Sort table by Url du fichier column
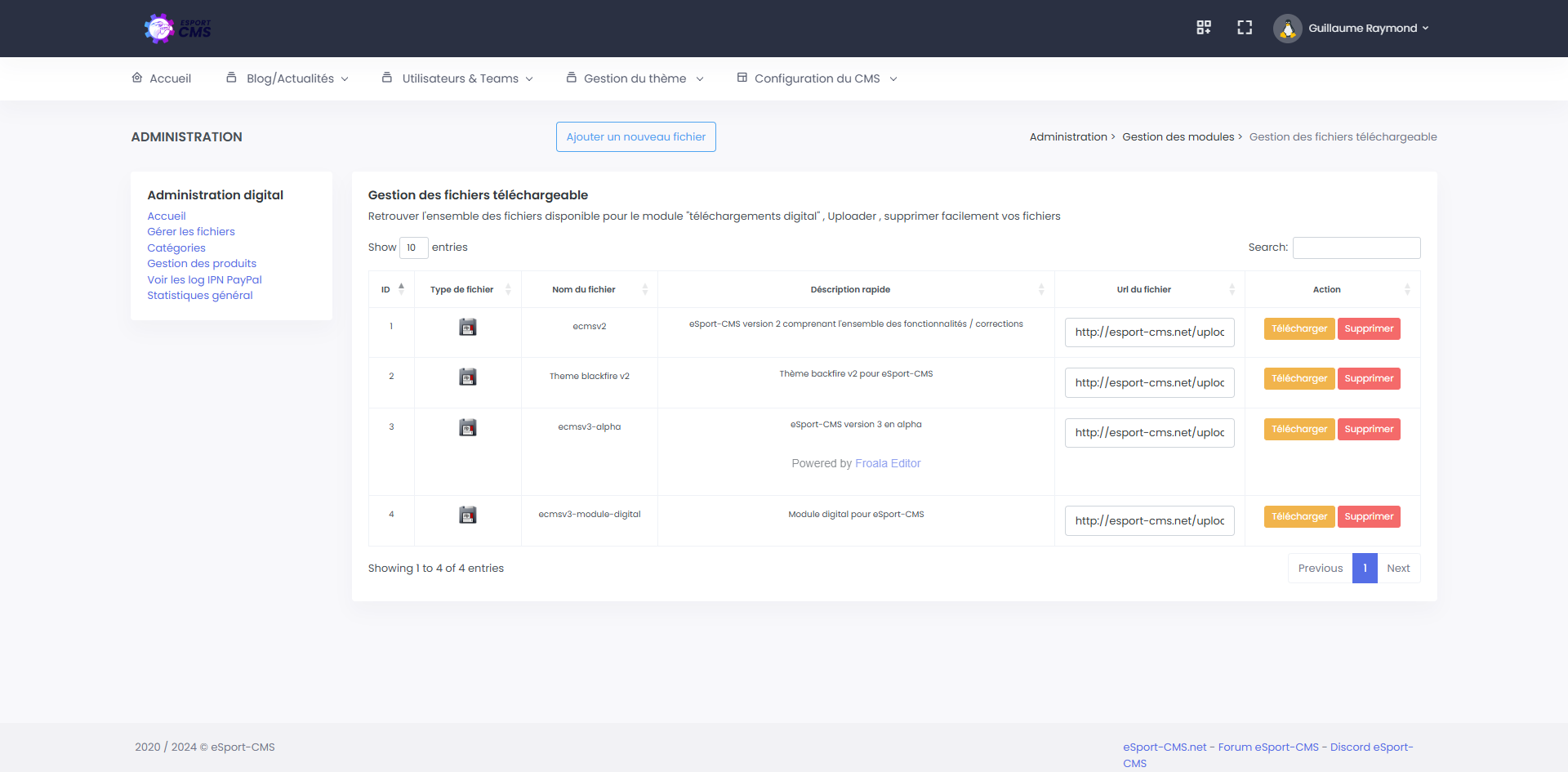This screenshot has height=772, width=1568. click(x=1150, y=289)
